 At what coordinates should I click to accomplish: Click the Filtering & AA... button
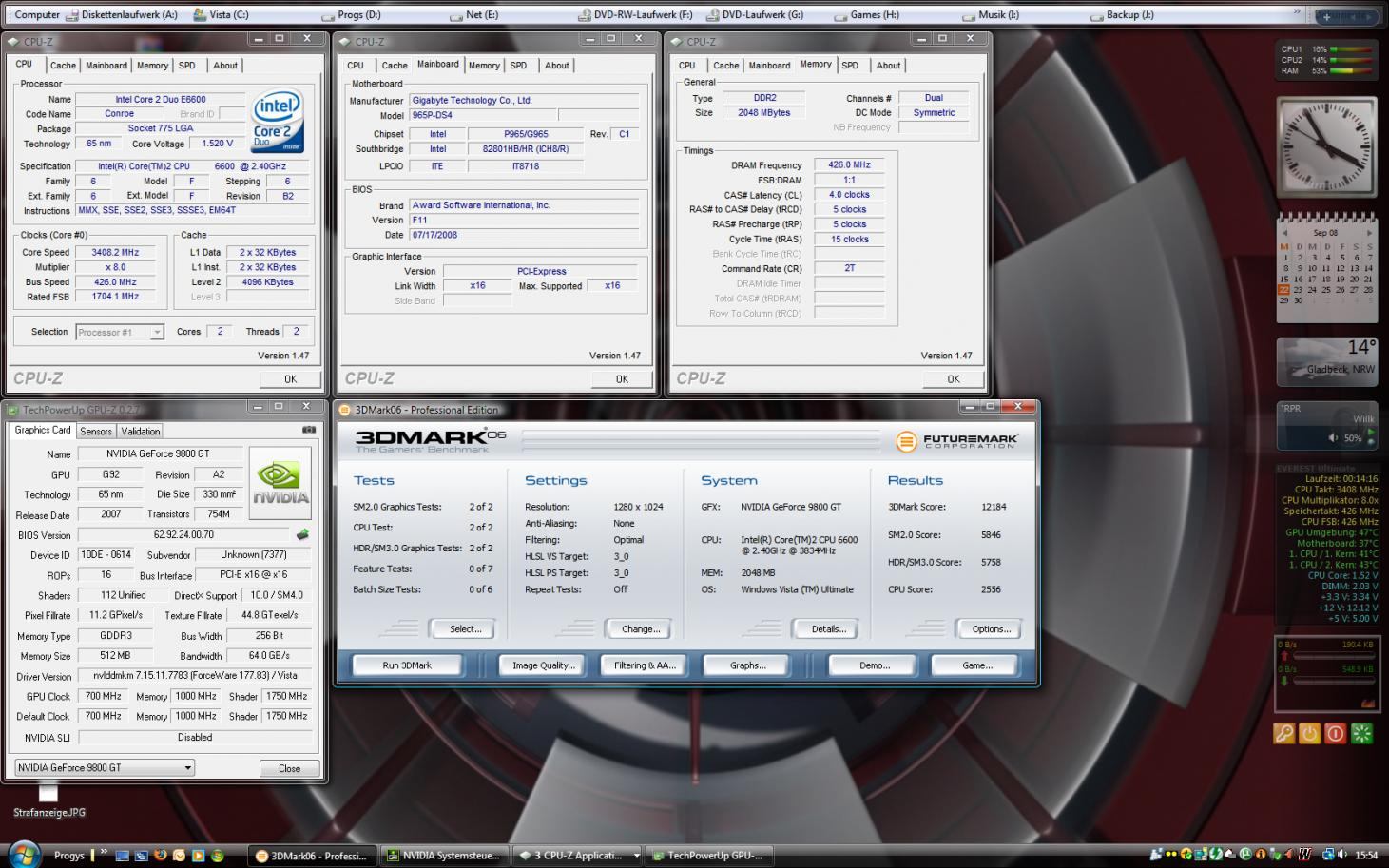tap(645, 665)
